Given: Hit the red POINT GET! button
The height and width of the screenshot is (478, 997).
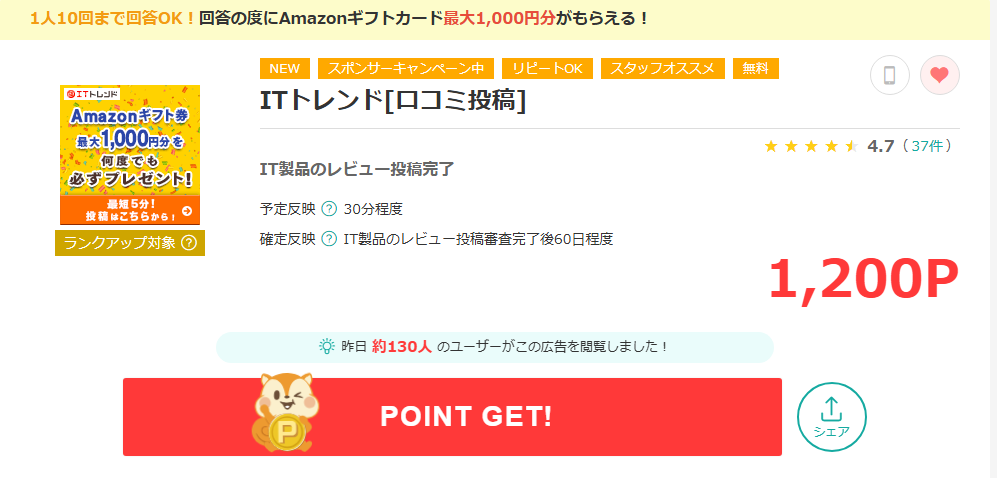Looking at the screenshot, I should pyautogui.click(x=452, y=417).
